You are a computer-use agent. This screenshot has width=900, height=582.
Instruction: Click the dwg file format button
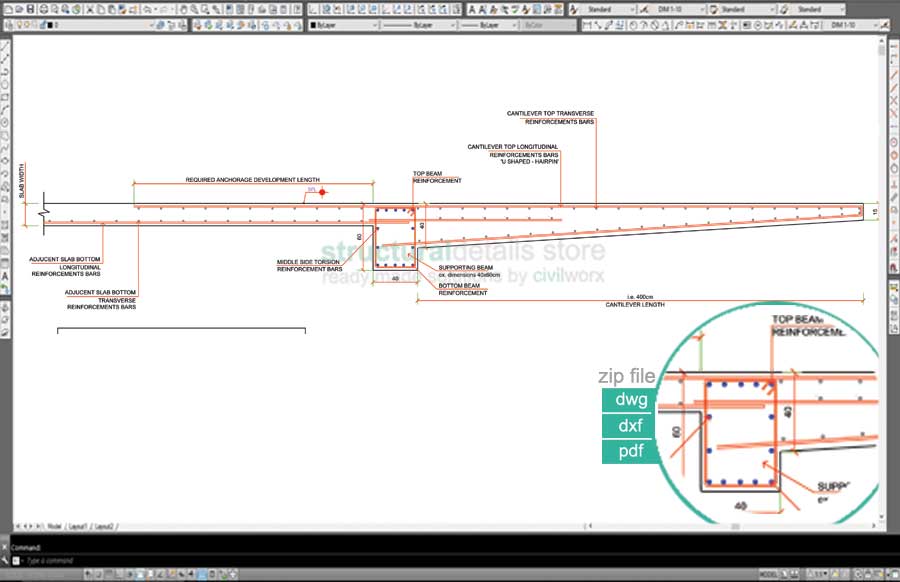(x=632, y=400)
